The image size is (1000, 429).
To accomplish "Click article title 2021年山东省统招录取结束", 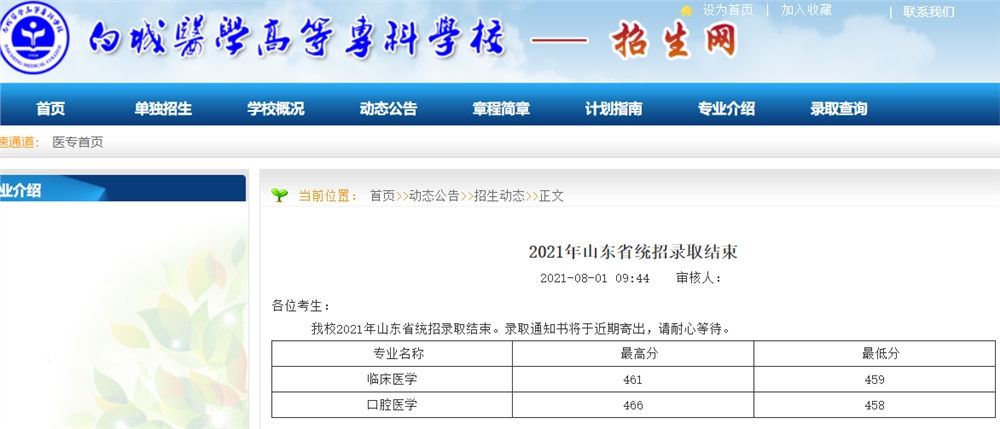I will click(x=633, y=252).
